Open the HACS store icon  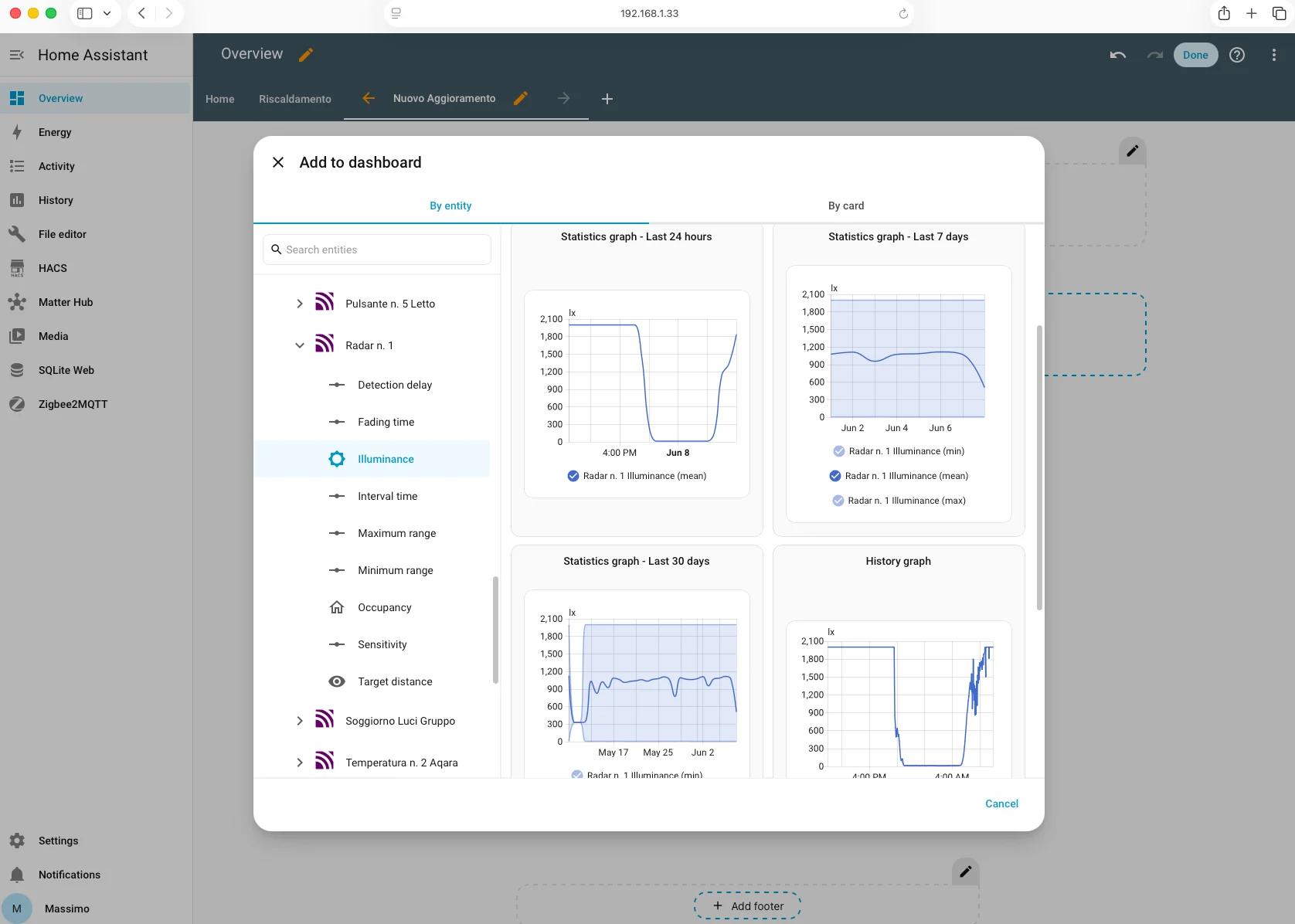pyautogui.click(x=17, y=268)
